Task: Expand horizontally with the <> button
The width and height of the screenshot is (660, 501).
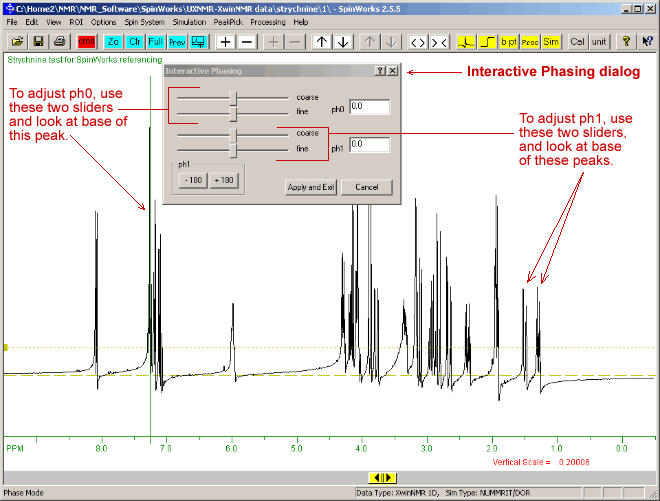Action: pos(418,42)
